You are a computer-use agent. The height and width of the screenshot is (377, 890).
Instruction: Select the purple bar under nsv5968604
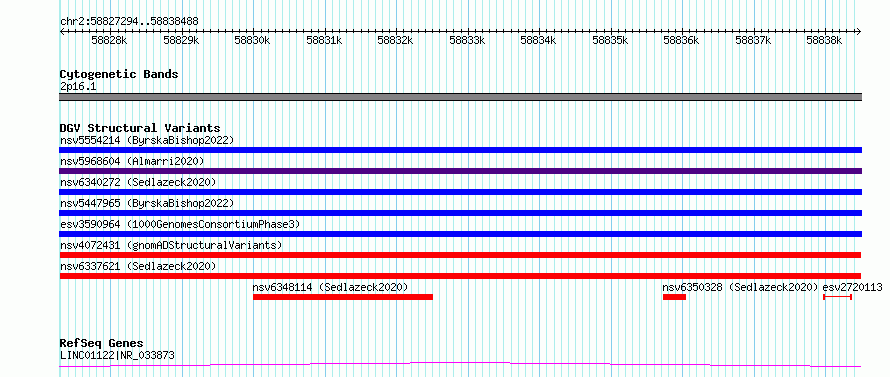tap(460, 171)
